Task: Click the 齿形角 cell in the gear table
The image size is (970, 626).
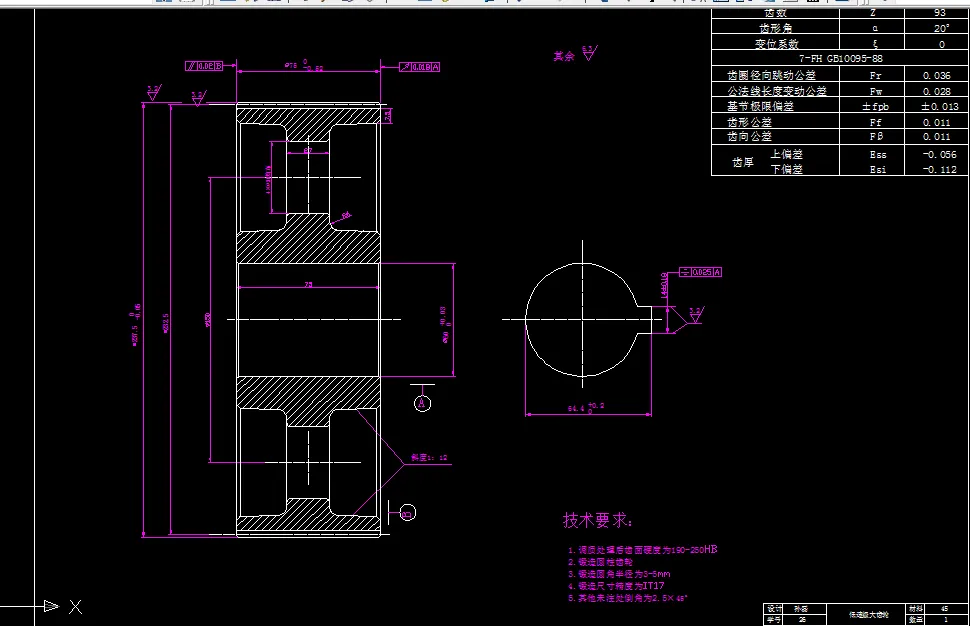Action: [x=775, y=28]
